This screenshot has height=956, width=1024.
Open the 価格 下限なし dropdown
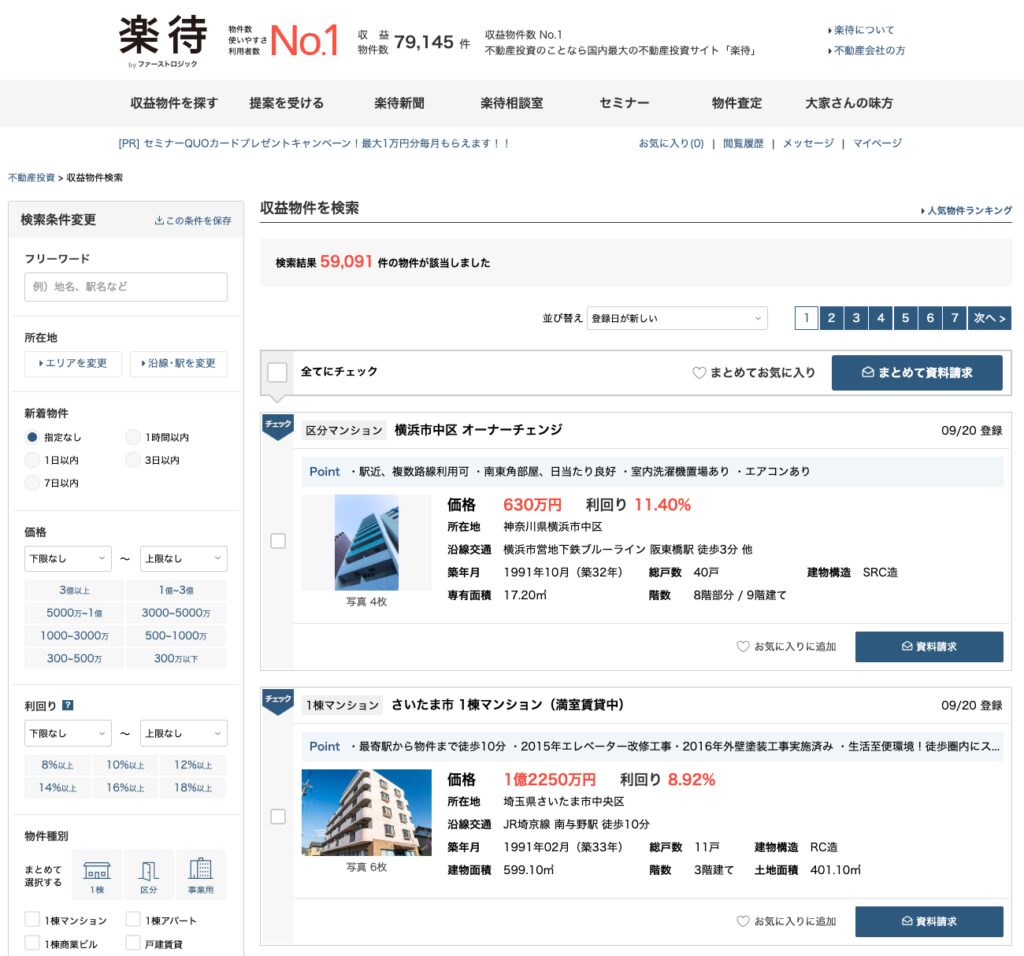point(68,558)
